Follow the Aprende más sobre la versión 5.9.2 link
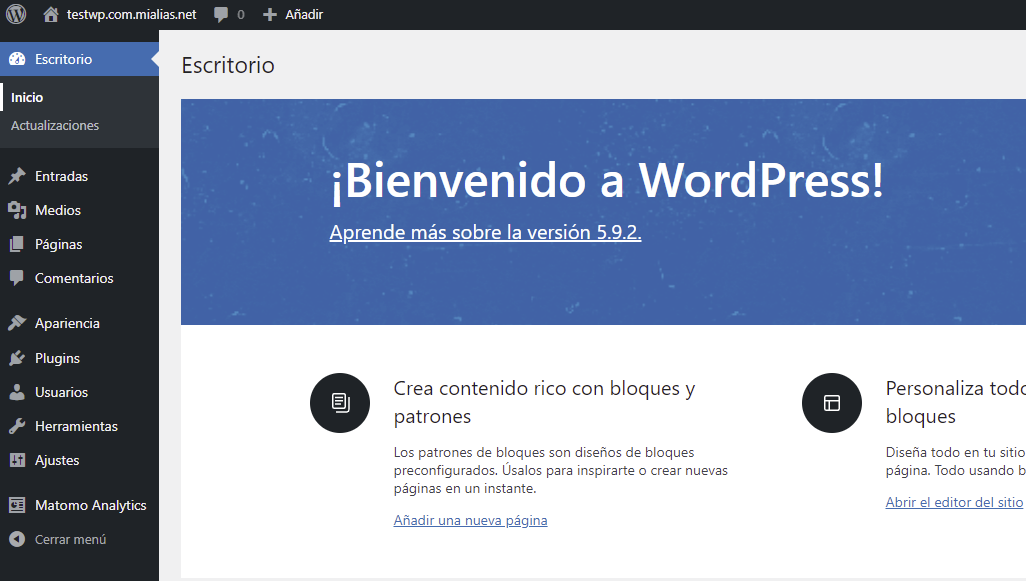The width and height of the screenshot is (1026, 581). [486, 232]
